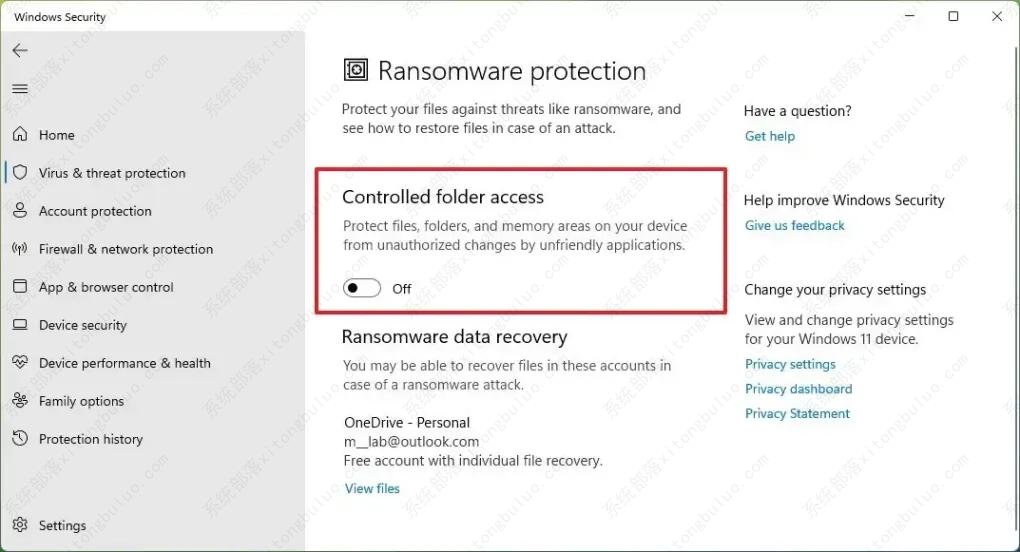Select Protection history menu label
Image resolution: width=1020 pixels, height=552 pixels.
coord(91,439)
